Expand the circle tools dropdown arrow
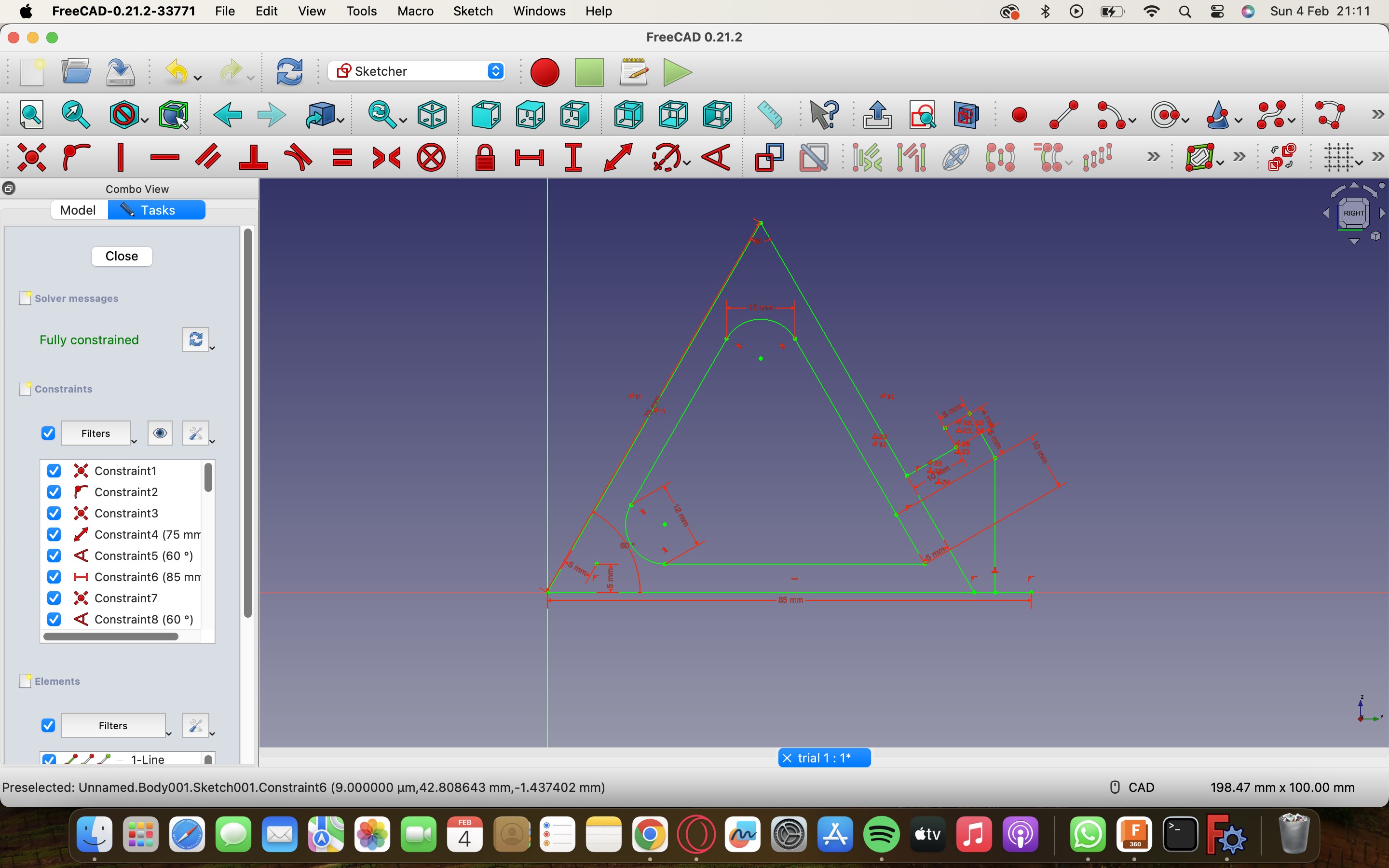The width and height of the screenshot is (1389, 868). [x=1185, y=121]
